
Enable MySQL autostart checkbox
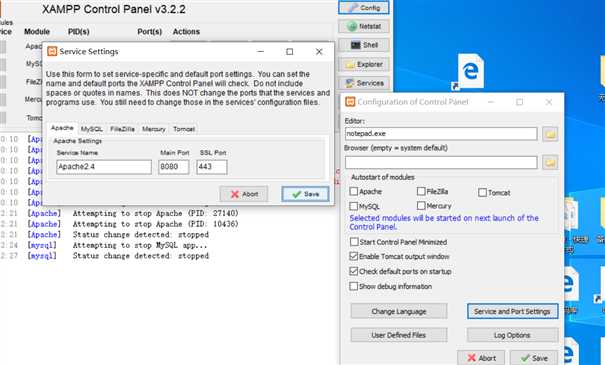pos(354,206)
